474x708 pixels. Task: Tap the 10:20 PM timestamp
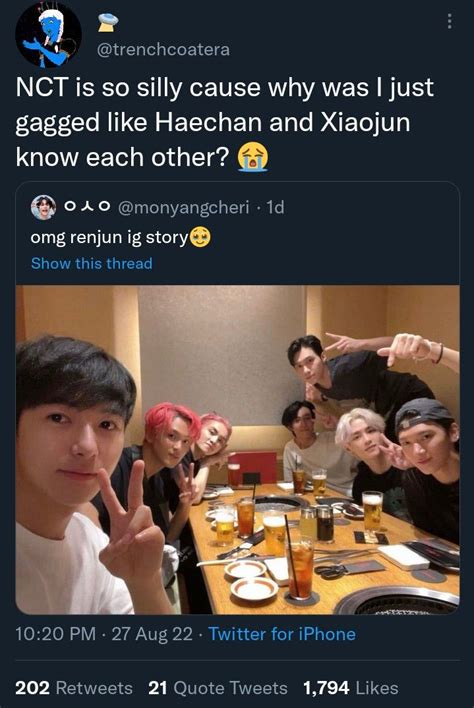pyautogui.click(x=56, y=634)
